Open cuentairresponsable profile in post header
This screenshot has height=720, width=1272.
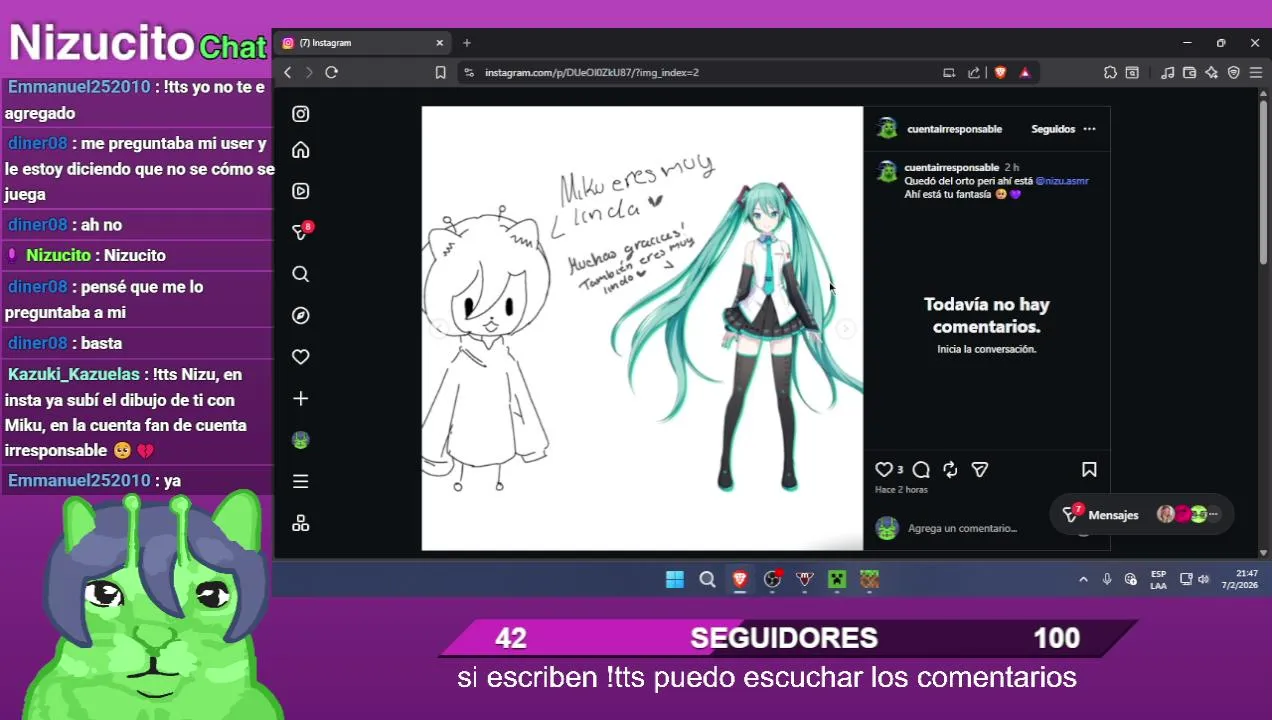pyautogui.click(x=954, y=129)
